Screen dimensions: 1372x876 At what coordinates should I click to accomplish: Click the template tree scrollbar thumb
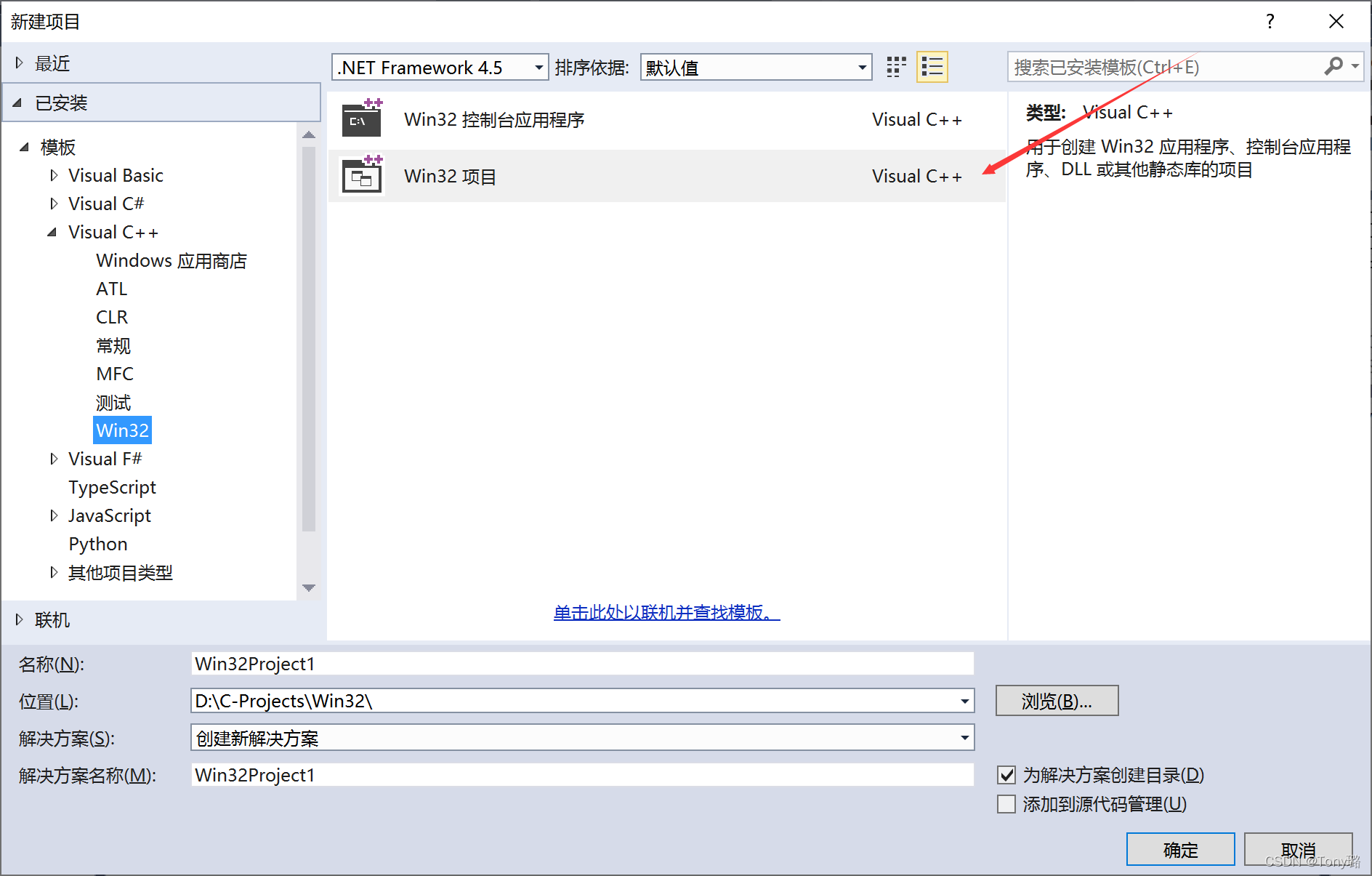(x=309, y=339)
